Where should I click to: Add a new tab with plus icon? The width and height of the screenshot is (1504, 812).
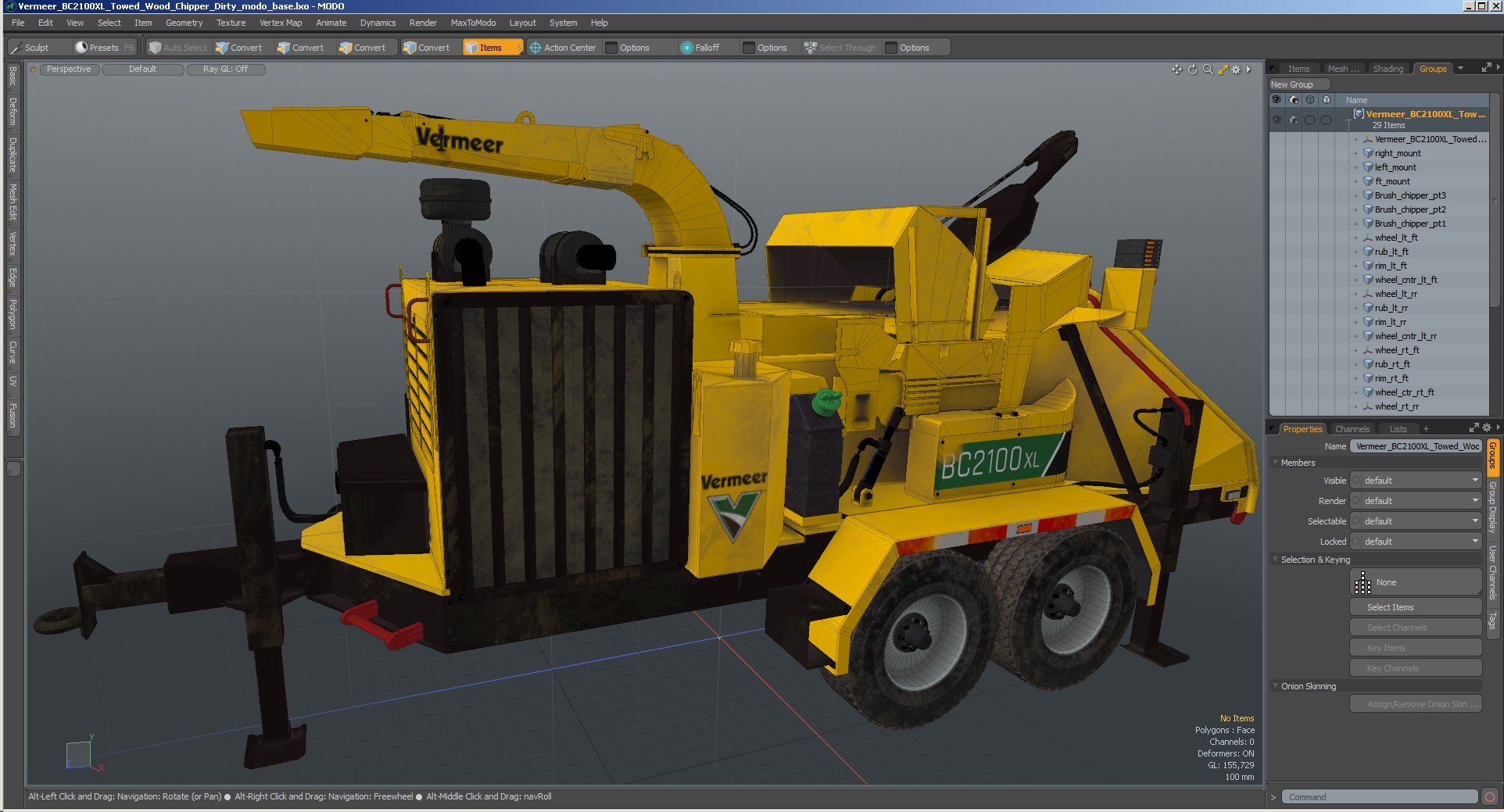coord(1426,429)
